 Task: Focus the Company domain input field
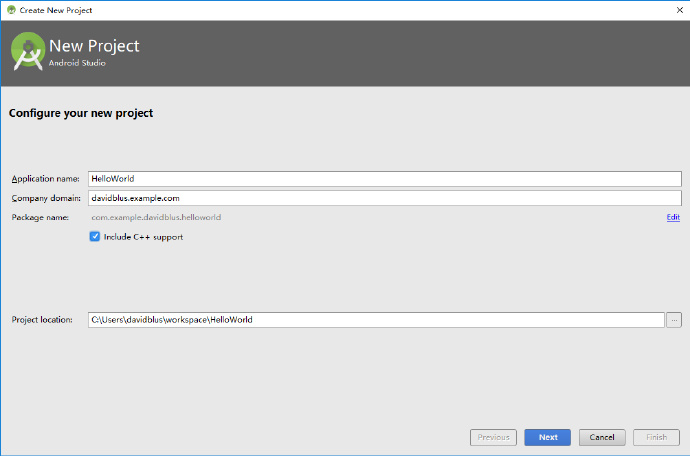(x=385, y=198)
